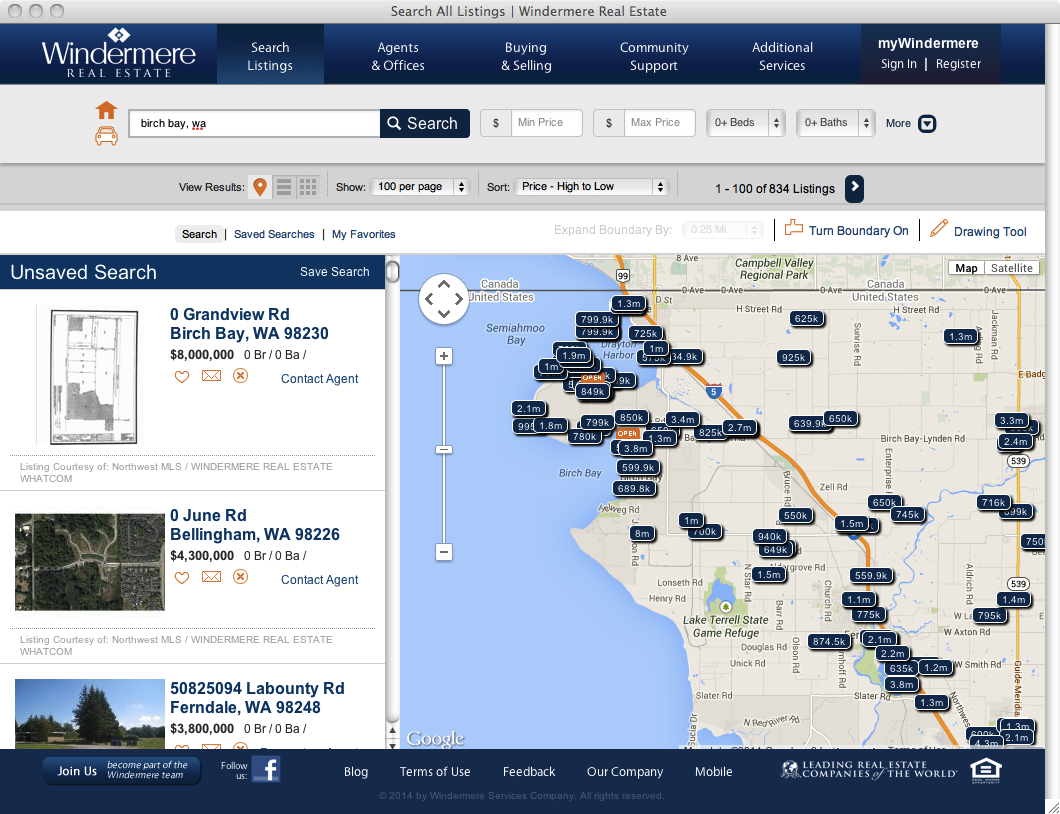Switch to grid gallery view results

(x=308, y=187)
